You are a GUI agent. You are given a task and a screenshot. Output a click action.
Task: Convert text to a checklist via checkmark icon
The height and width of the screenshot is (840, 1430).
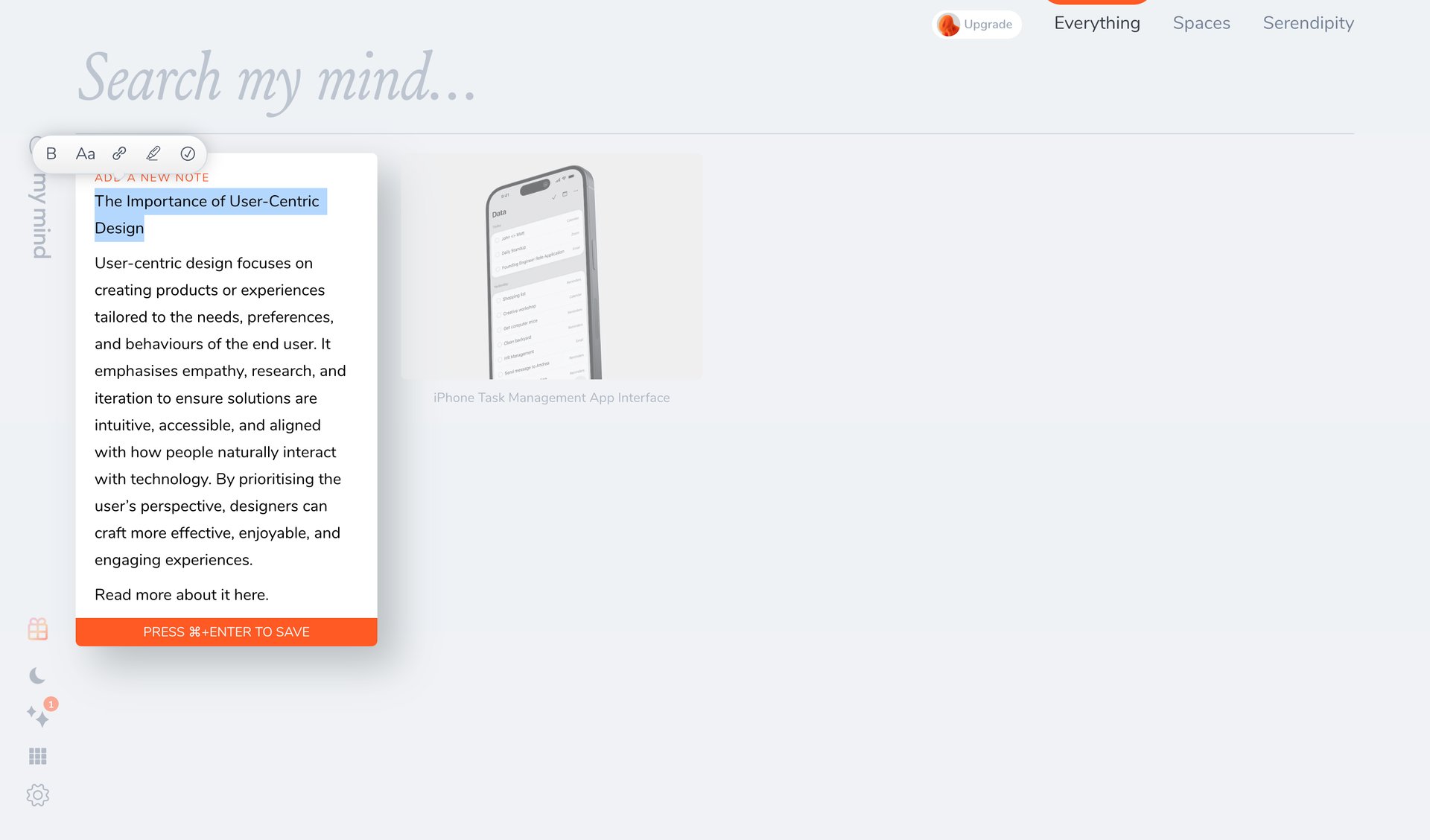pyautogui.click(x=188, y=153)
